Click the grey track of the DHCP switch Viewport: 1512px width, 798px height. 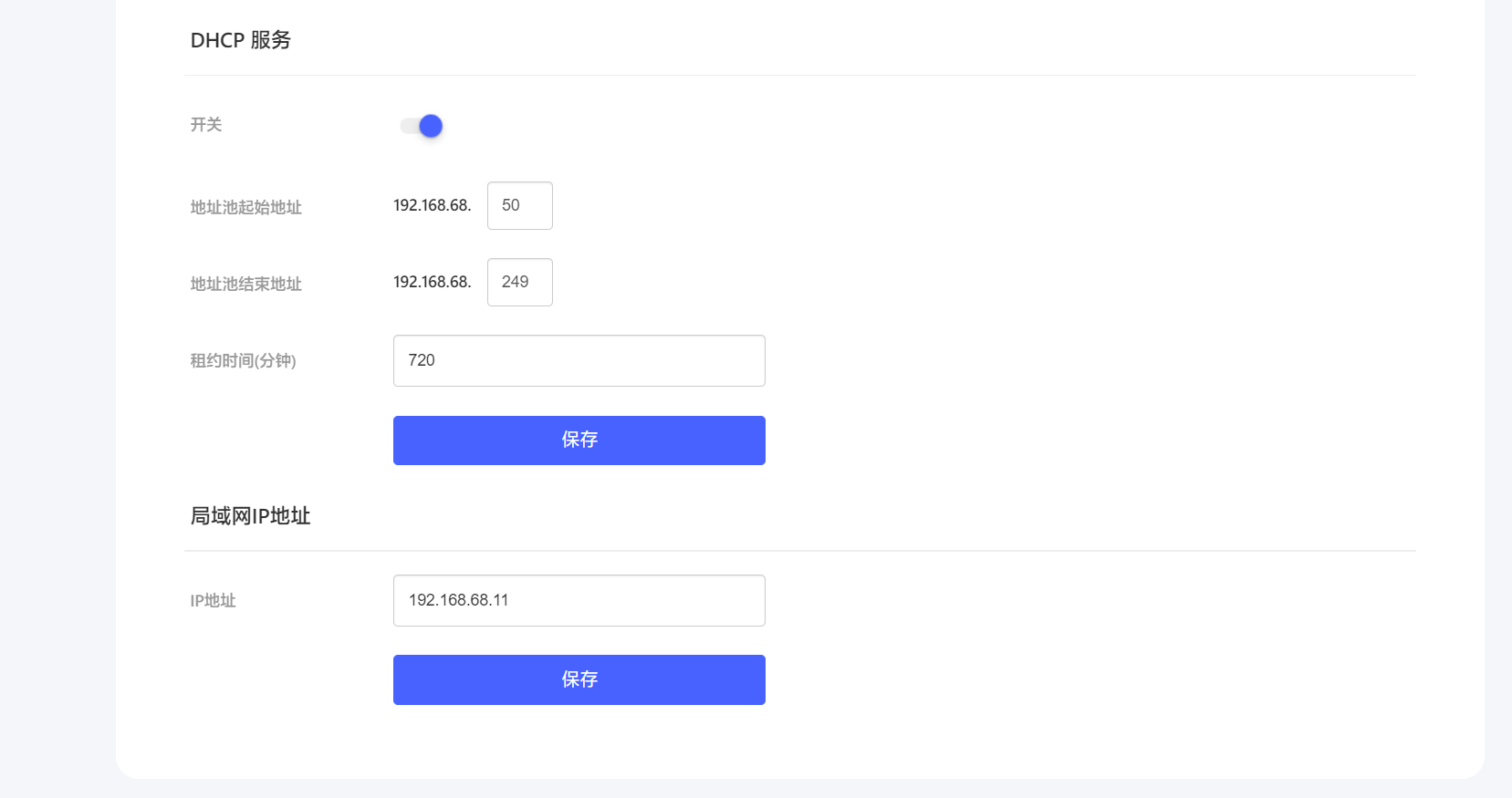[x=407, y=126]
